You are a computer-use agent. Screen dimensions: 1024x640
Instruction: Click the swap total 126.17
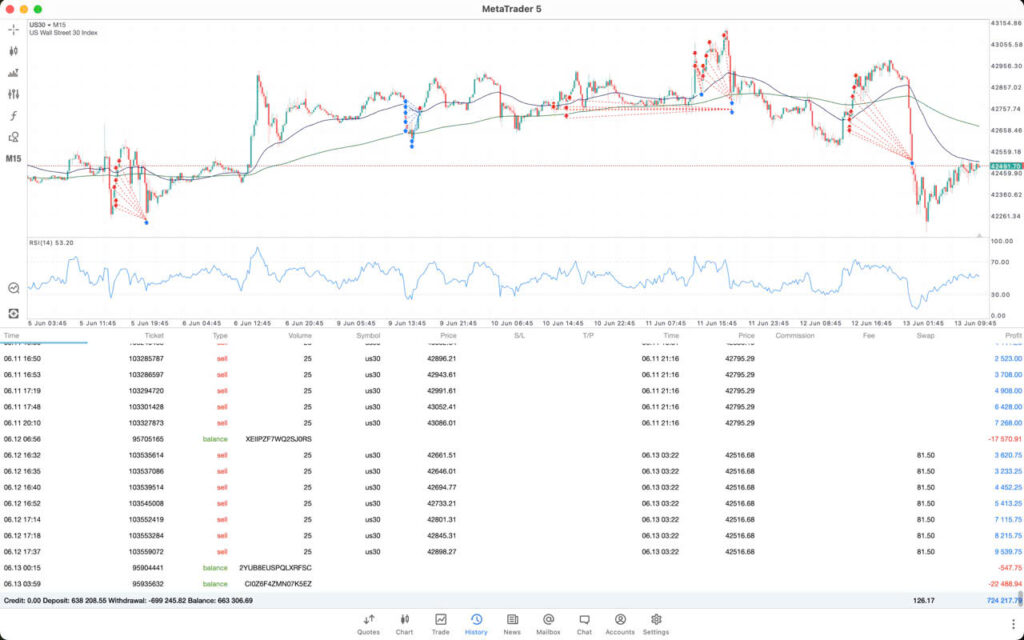923,600
